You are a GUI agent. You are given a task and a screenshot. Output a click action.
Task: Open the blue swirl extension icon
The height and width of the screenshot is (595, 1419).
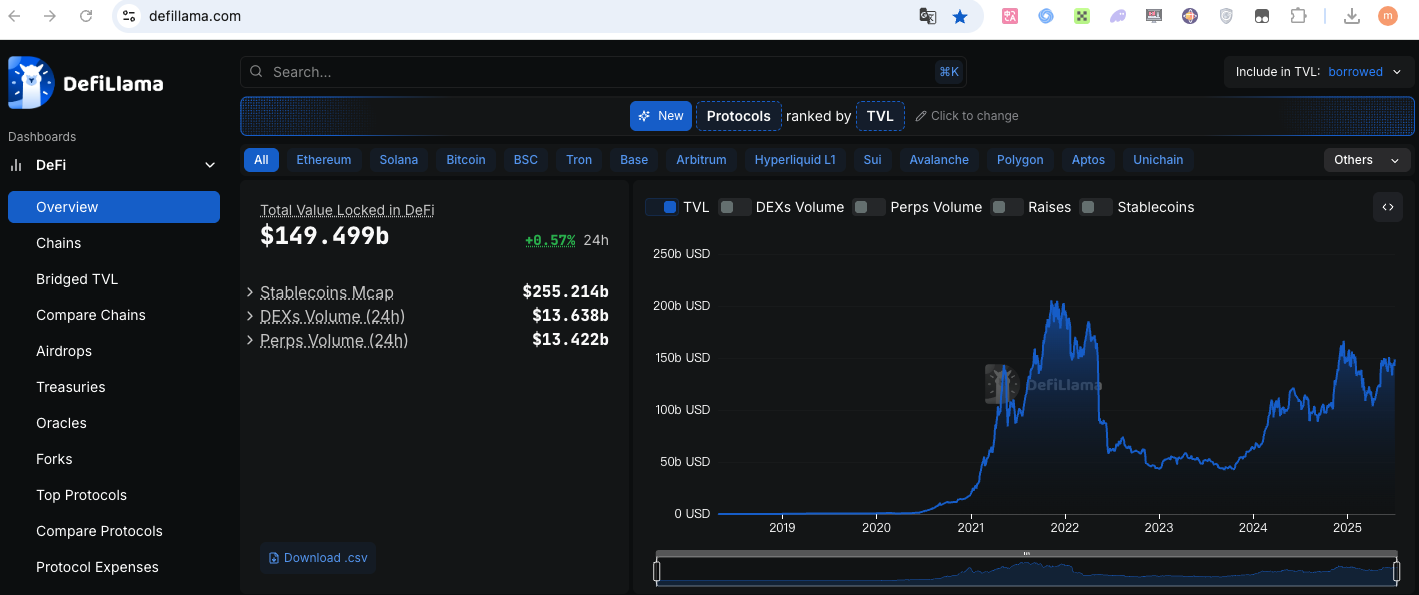[1046, 16]
